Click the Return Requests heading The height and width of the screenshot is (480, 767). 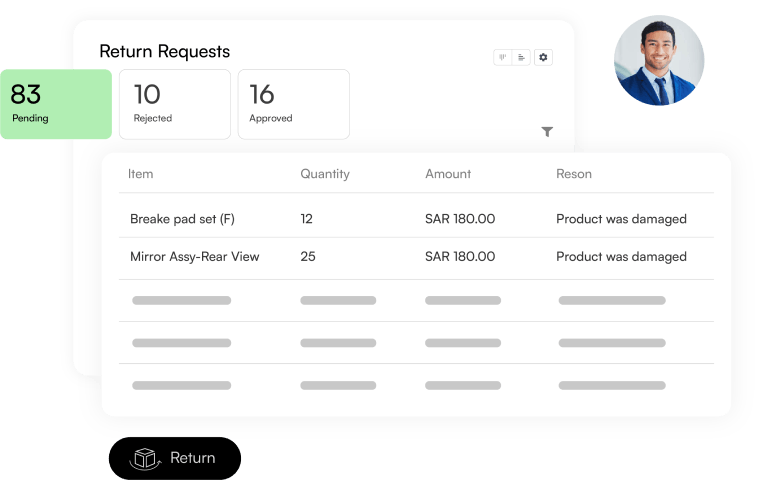tap(164, 51)
